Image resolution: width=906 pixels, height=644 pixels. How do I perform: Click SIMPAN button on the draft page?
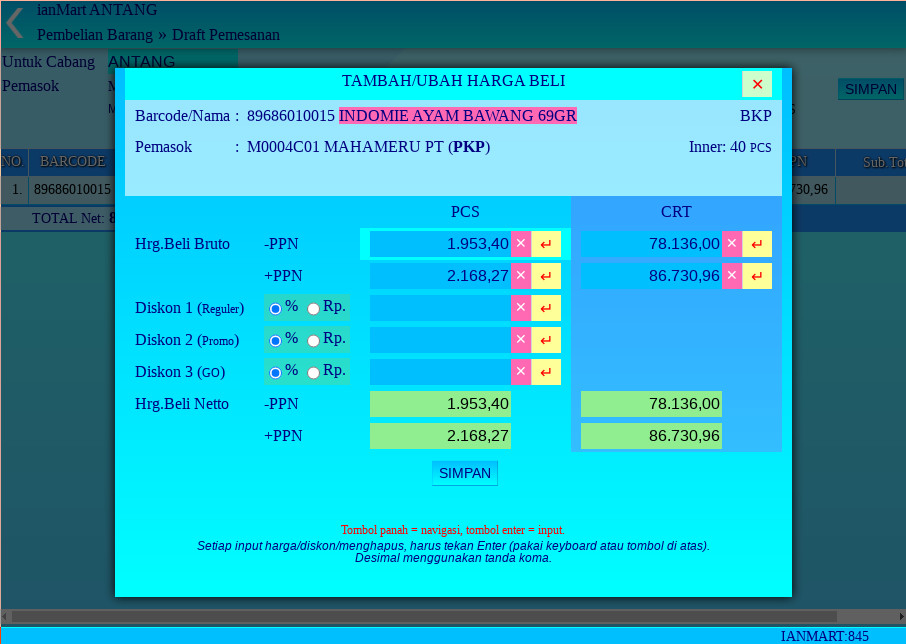coord(870,89)
